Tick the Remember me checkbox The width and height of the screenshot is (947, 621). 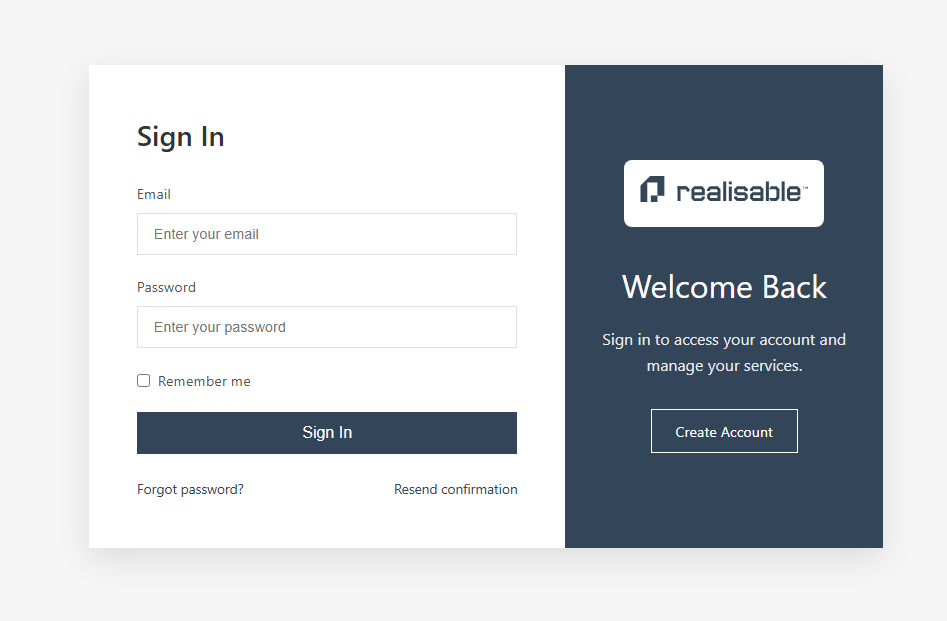pos(144,381)
